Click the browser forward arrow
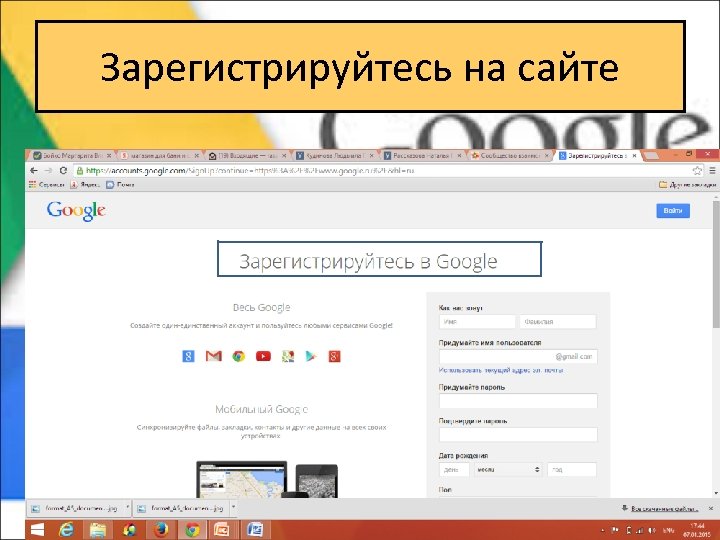This screenshot has width=720, height=540. pyautogui.click(x=48, y=170)
